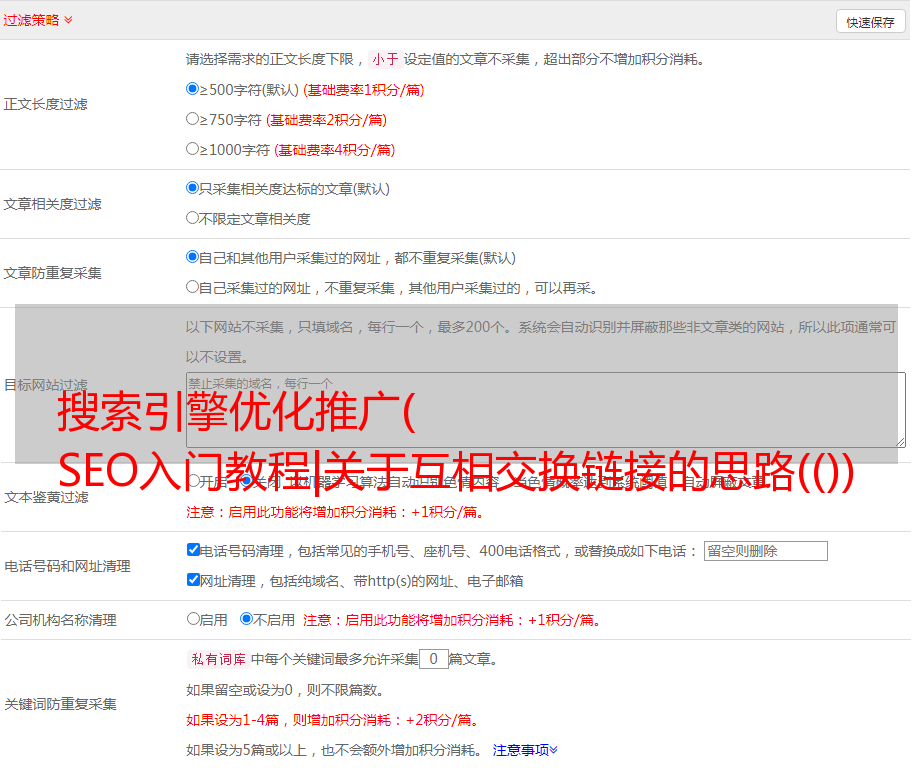This screenshot has height=768, width=912.
Task: Select ≥750字符 length option
Action: pos(193,119)
